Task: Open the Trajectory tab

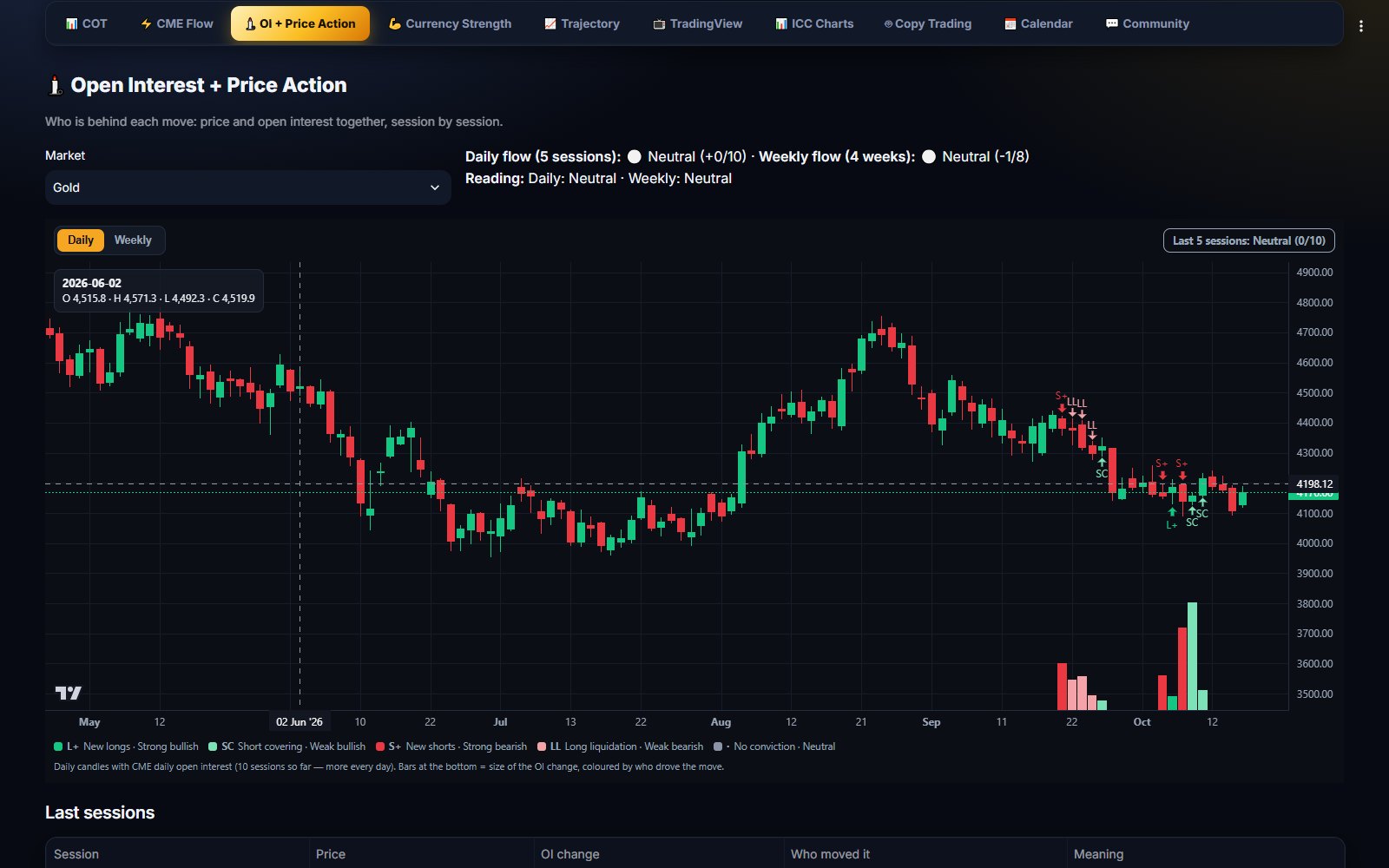Action: click(582, 23)
